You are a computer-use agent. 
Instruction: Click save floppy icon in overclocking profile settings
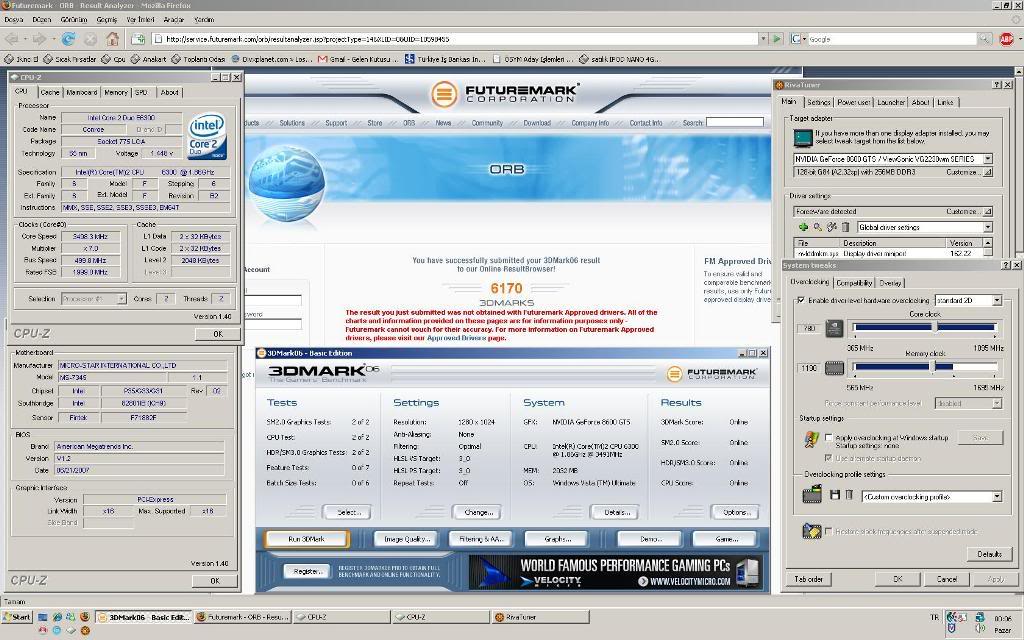(835, 496)
